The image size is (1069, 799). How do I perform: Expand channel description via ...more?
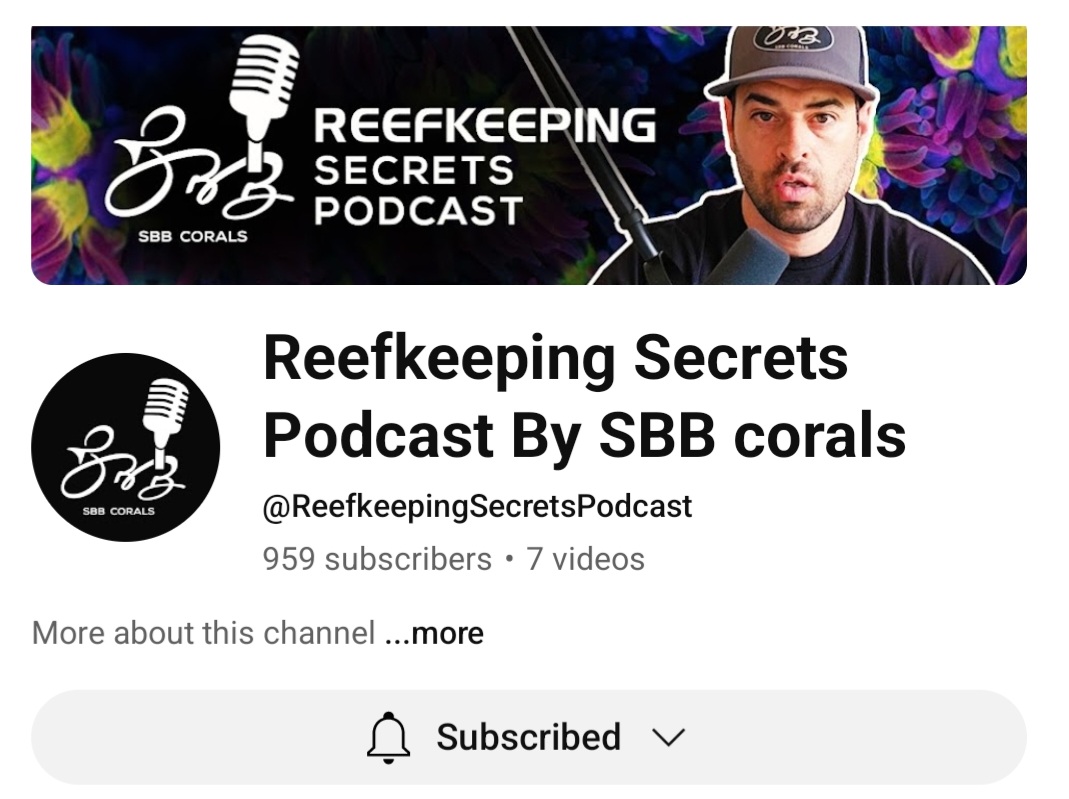click(434, 633)
